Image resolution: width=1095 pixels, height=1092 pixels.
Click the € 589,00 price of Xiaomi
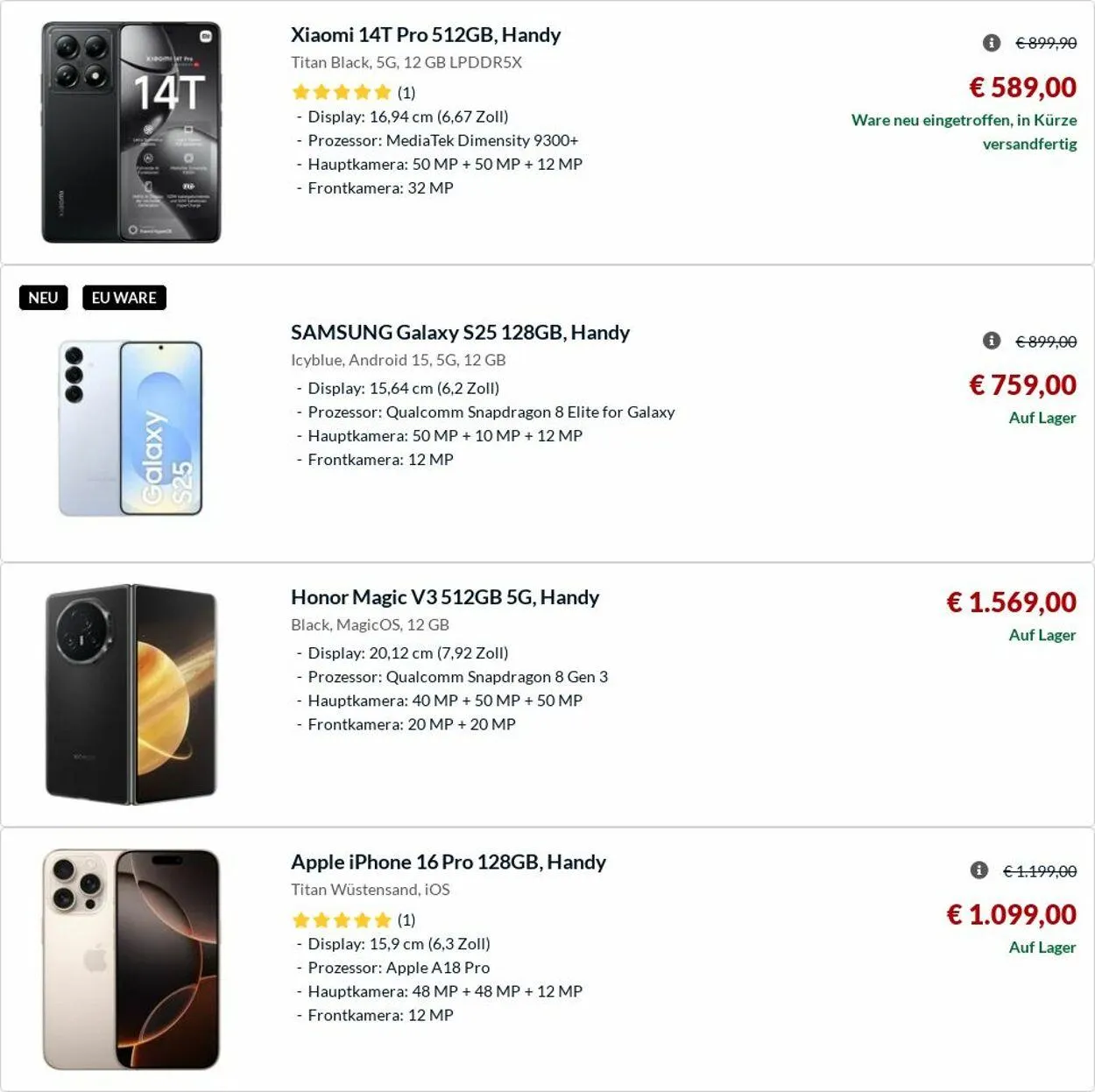coord(1022,88)
